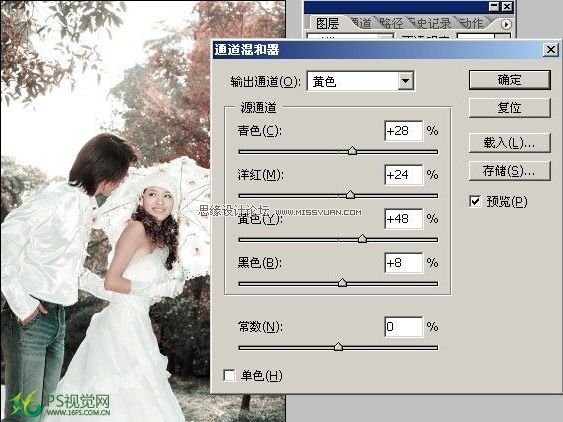Enable the 单色(H) monochrome checkbox

tap(229, 376)
